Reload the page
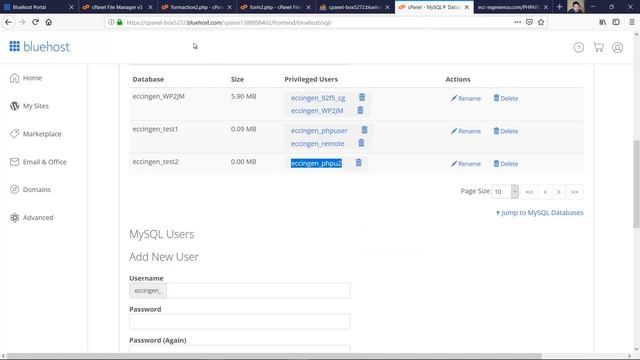This screenshot has height=360, width=640. (36, 22)
